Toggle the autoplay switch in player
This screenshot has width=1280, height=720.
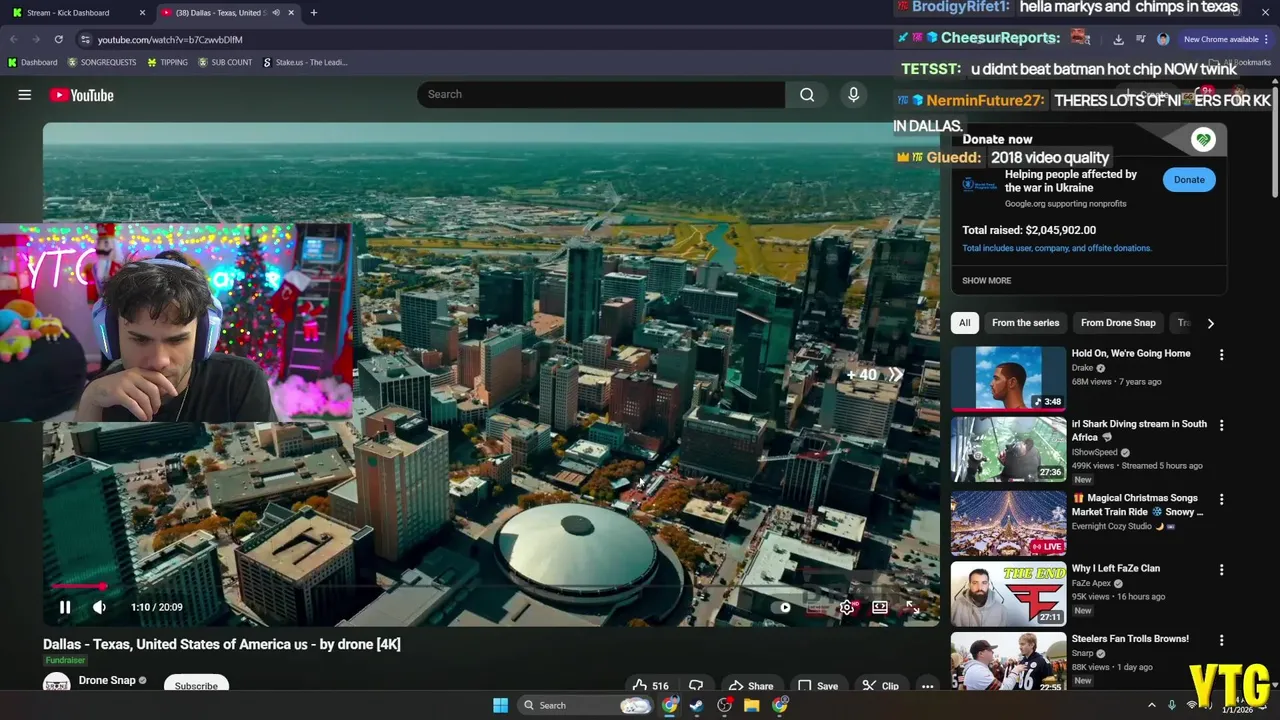(785, 607)
